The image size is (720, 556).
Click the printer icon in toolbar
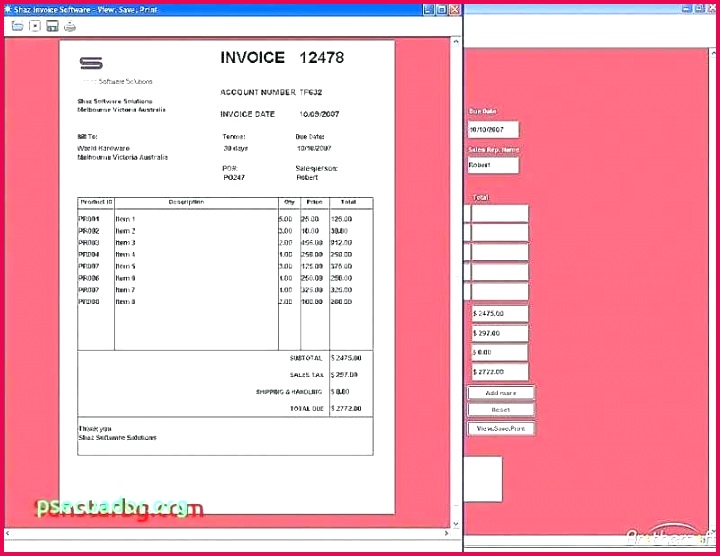(69, 26)
